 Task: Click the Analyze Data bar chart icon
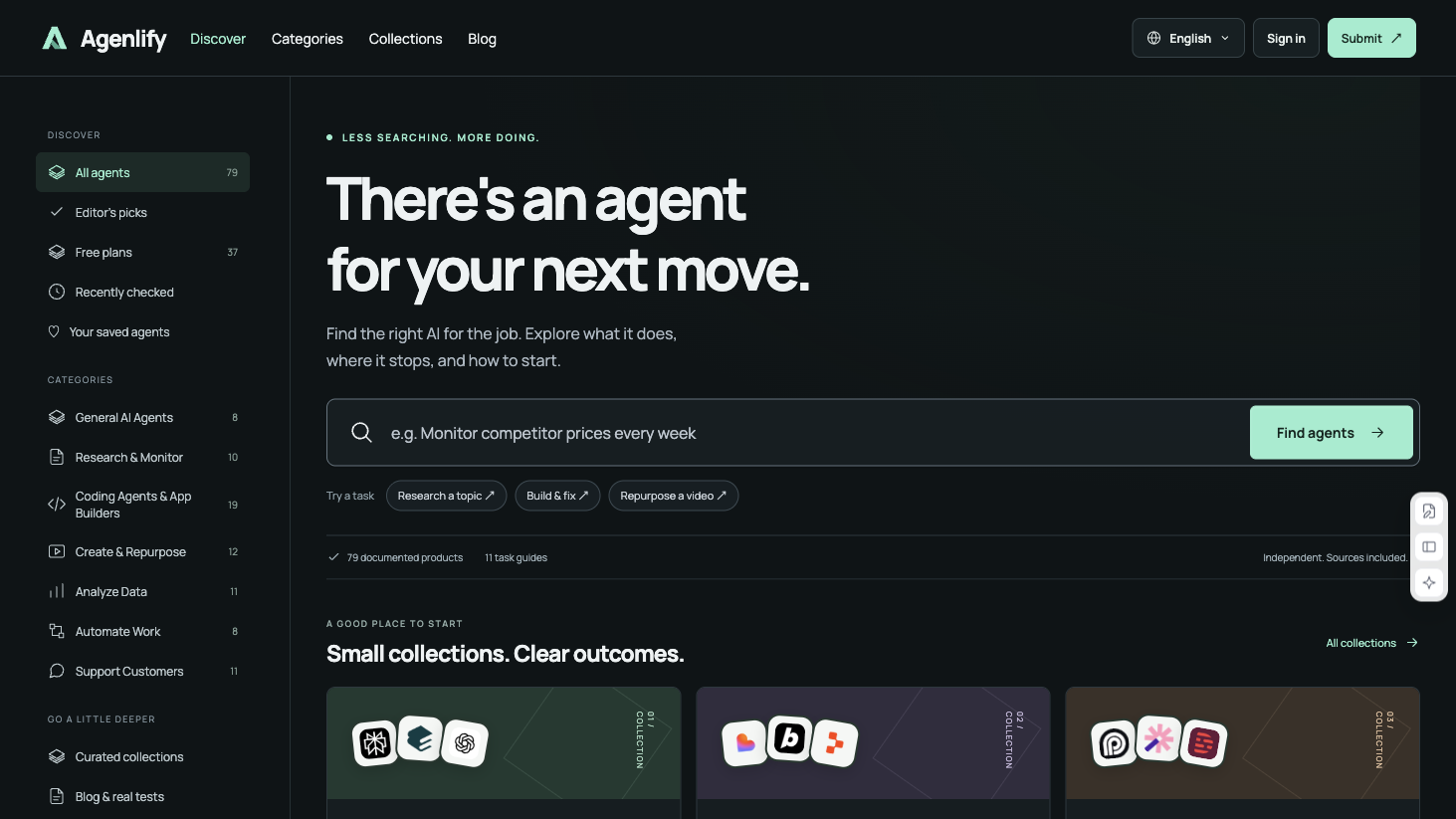57,591
